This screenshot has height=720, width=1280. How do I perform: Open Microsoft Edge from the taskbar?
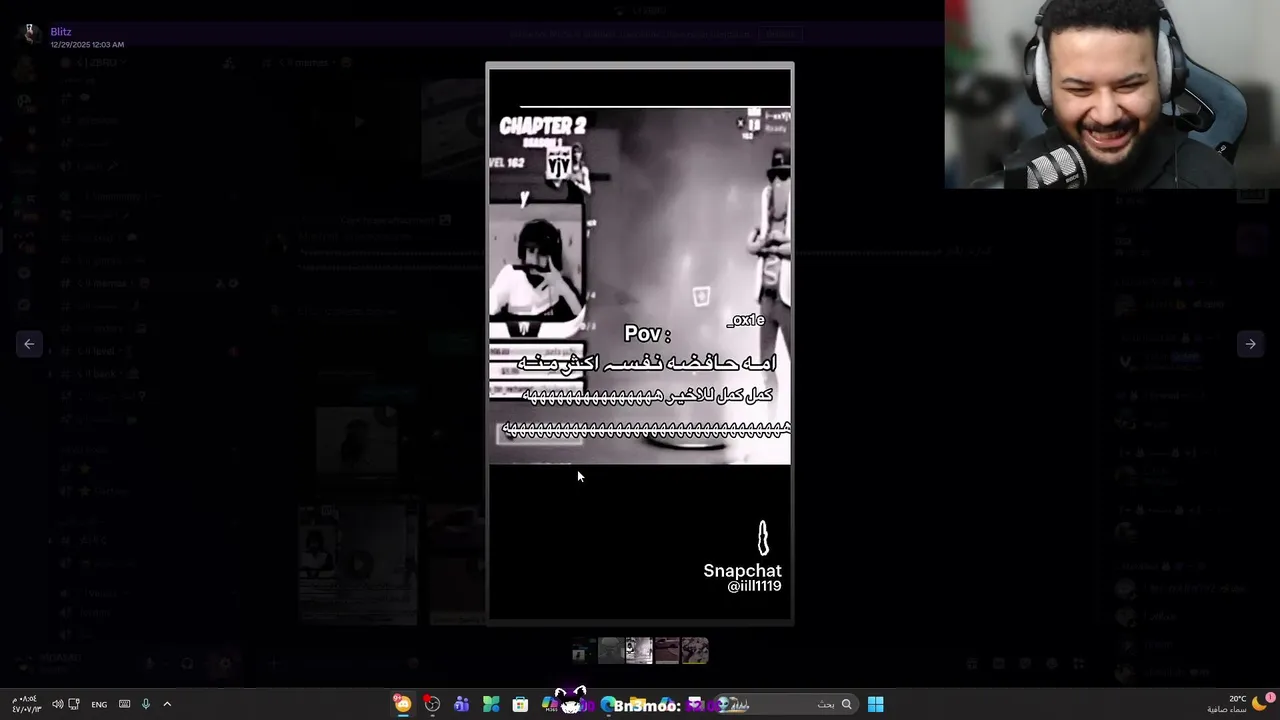pos(607,704)
